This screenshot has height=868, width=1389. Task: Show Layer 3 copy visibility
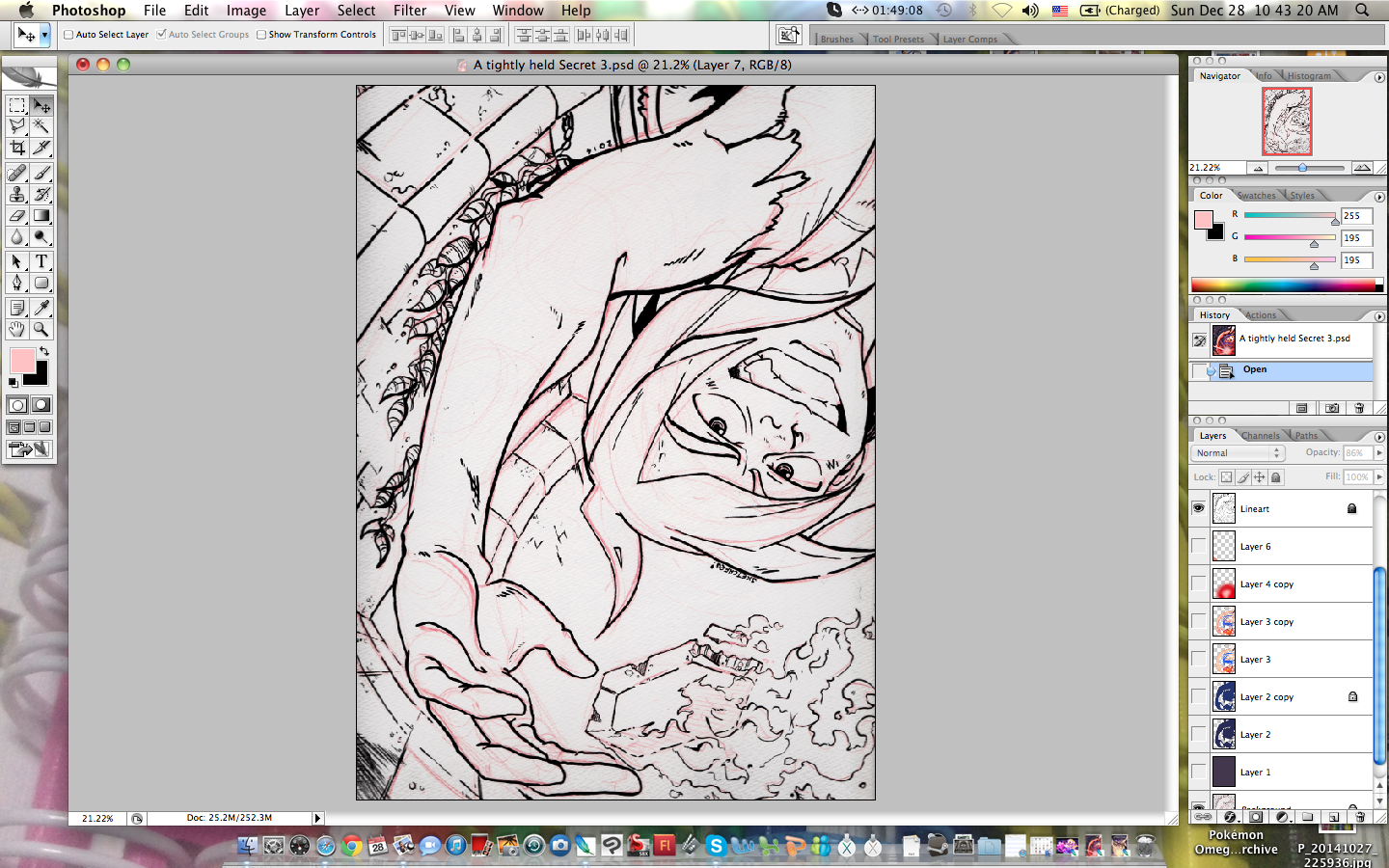click(x=1199, y=621)
